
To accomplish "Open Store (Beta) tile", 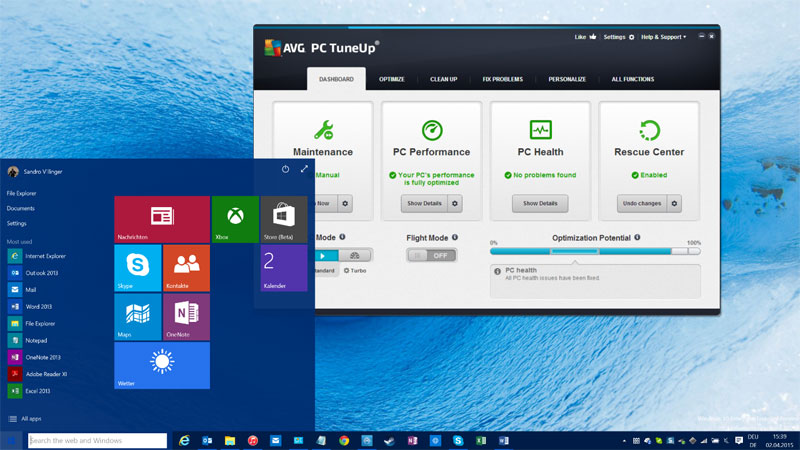I will point(284,219).
